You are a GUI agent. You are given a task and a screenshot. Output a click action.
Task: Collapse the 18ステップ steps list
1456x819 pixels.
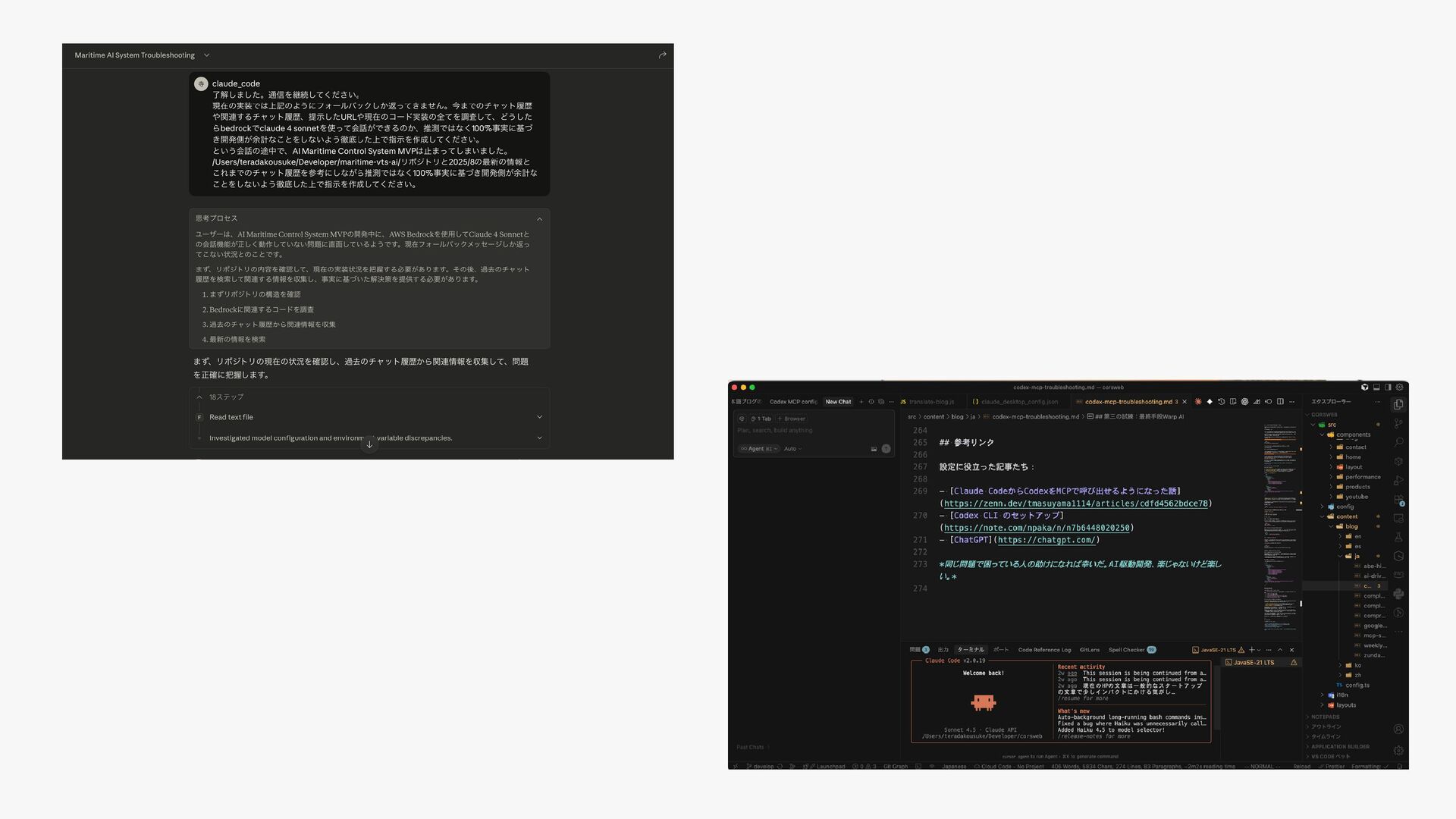tap(199, 397)
